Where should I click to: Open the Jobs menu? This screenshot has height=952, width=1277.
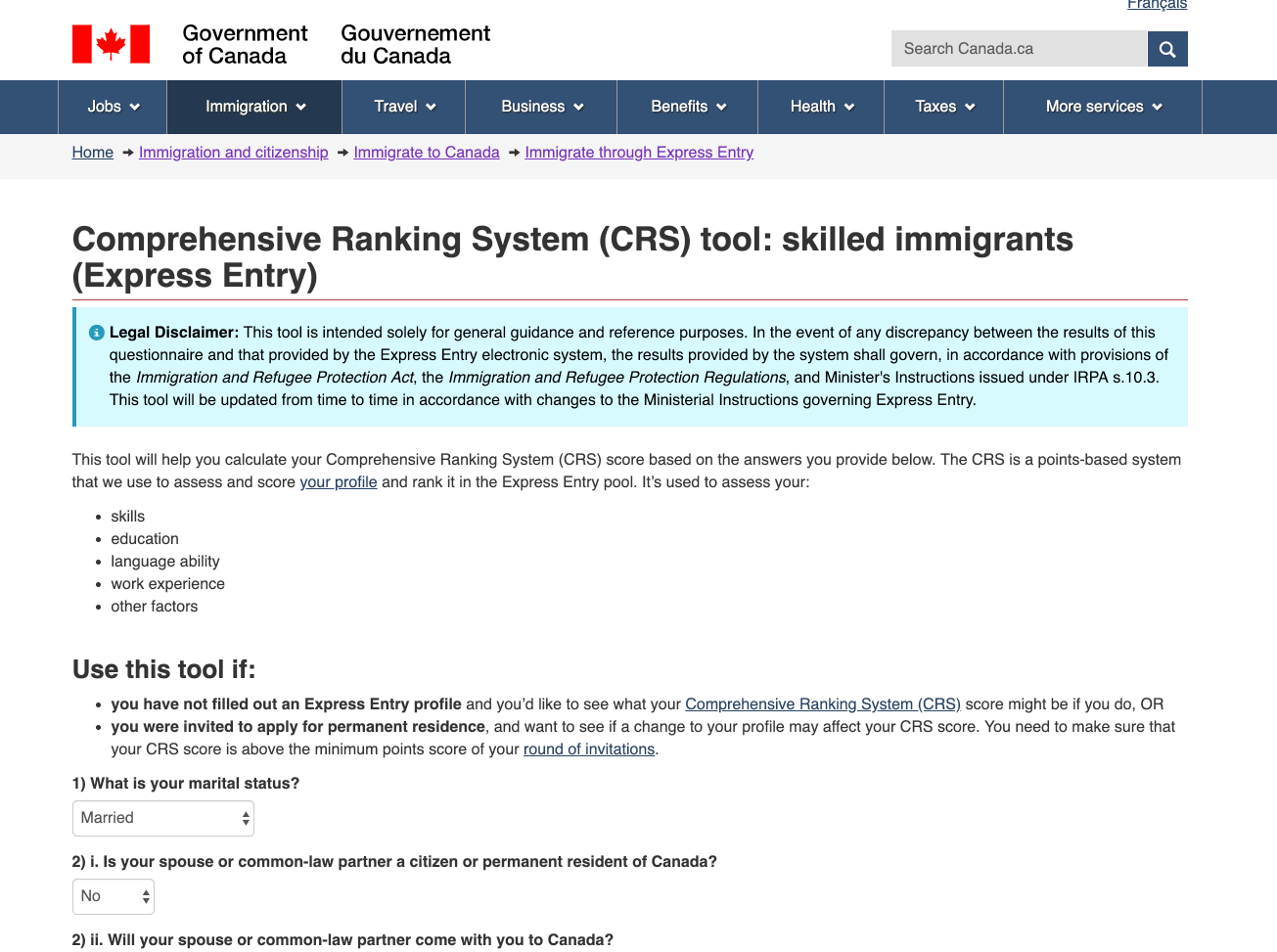click(x=114, y=107)
